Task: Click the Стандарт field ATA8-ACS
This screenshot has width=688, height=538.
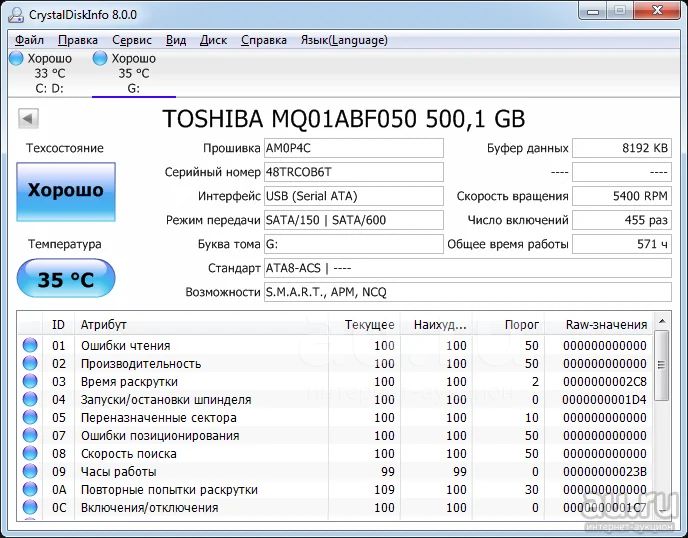Action: [468, 268]
